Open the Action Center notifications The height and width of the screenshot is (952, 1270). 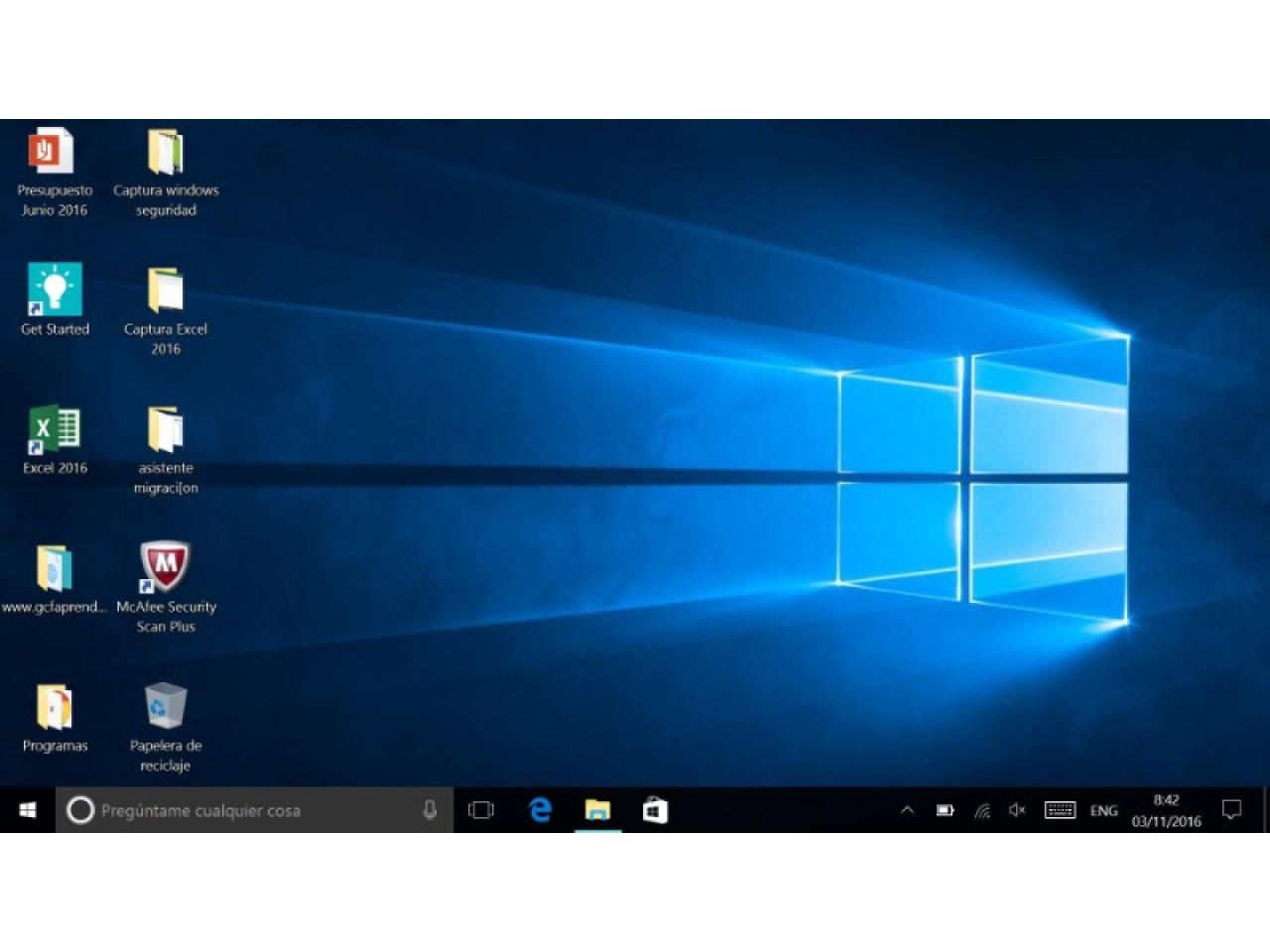click(x=1231, y=810)
